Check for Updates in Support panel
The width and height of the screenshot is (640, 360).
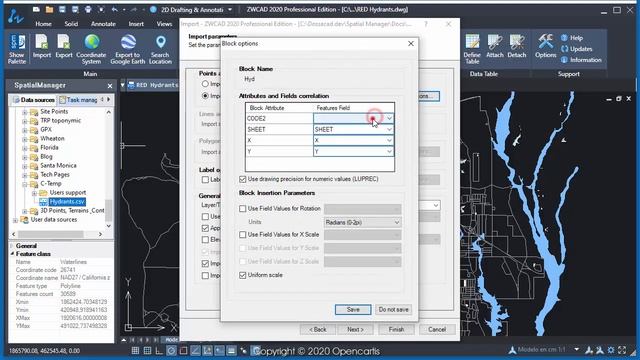tap(577, 49)
